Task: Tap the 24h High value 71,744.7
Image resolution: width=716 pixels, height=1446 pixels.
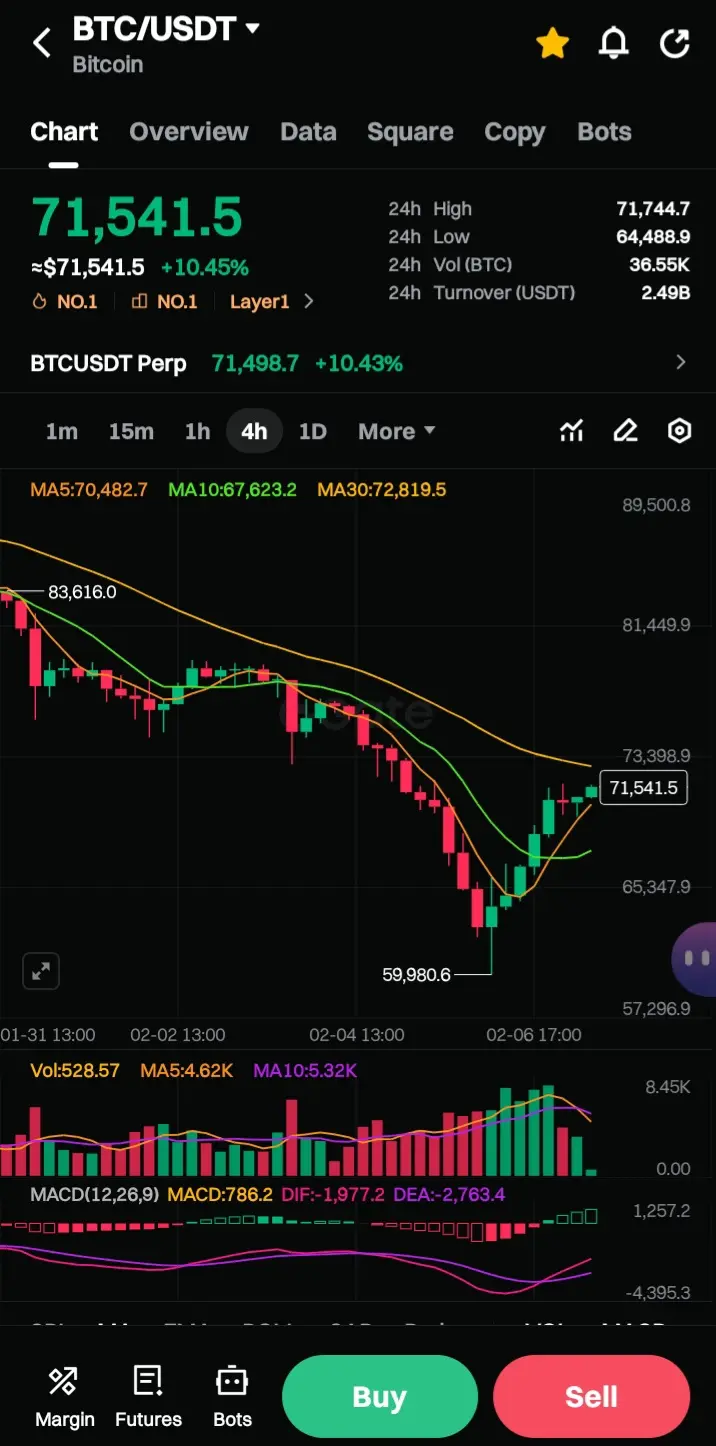Action: [x=653, y=209]
